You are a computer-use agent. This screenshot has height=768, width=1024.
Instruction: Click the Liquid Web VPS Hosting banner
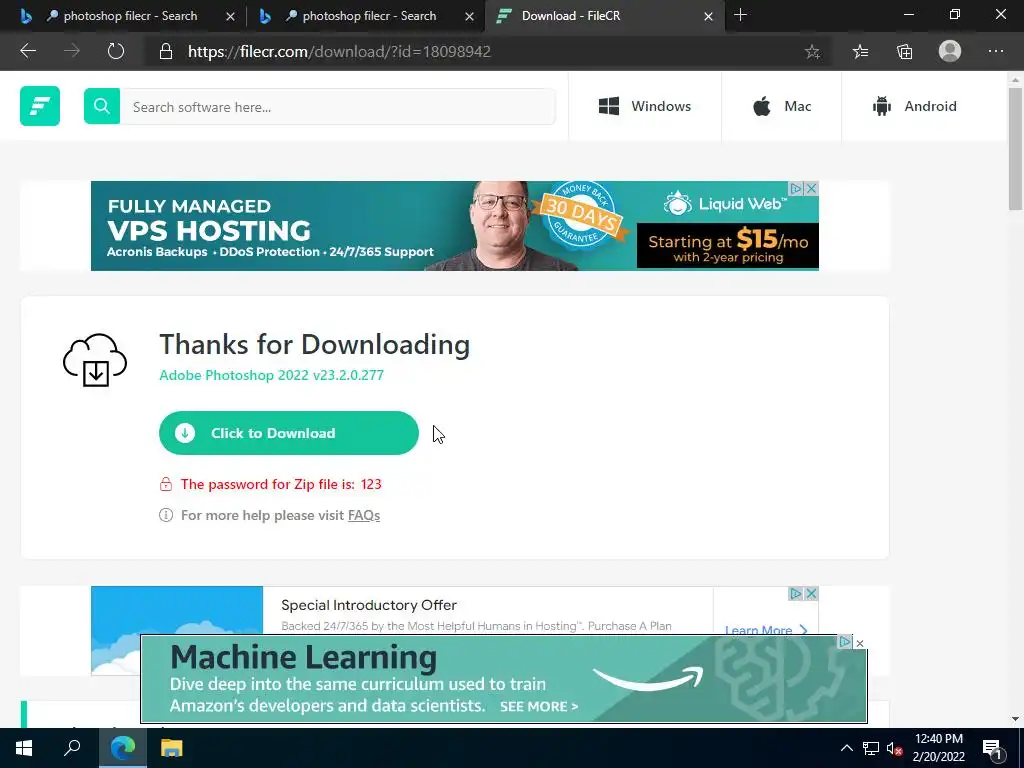pos(455,226)
